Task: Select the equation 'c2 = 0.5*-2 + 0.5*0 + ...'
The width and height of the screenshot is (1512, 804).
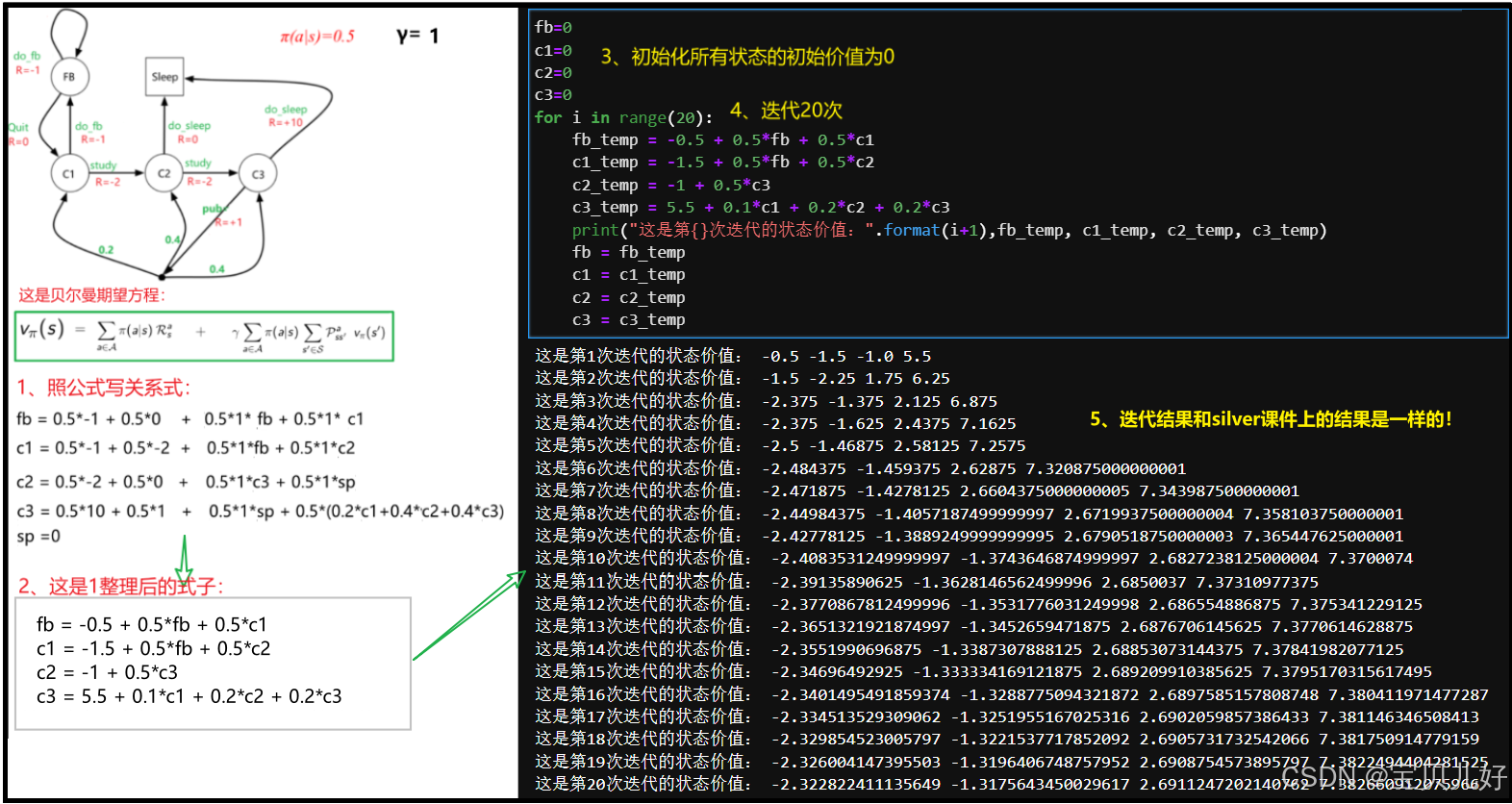Action: (186, 482)
